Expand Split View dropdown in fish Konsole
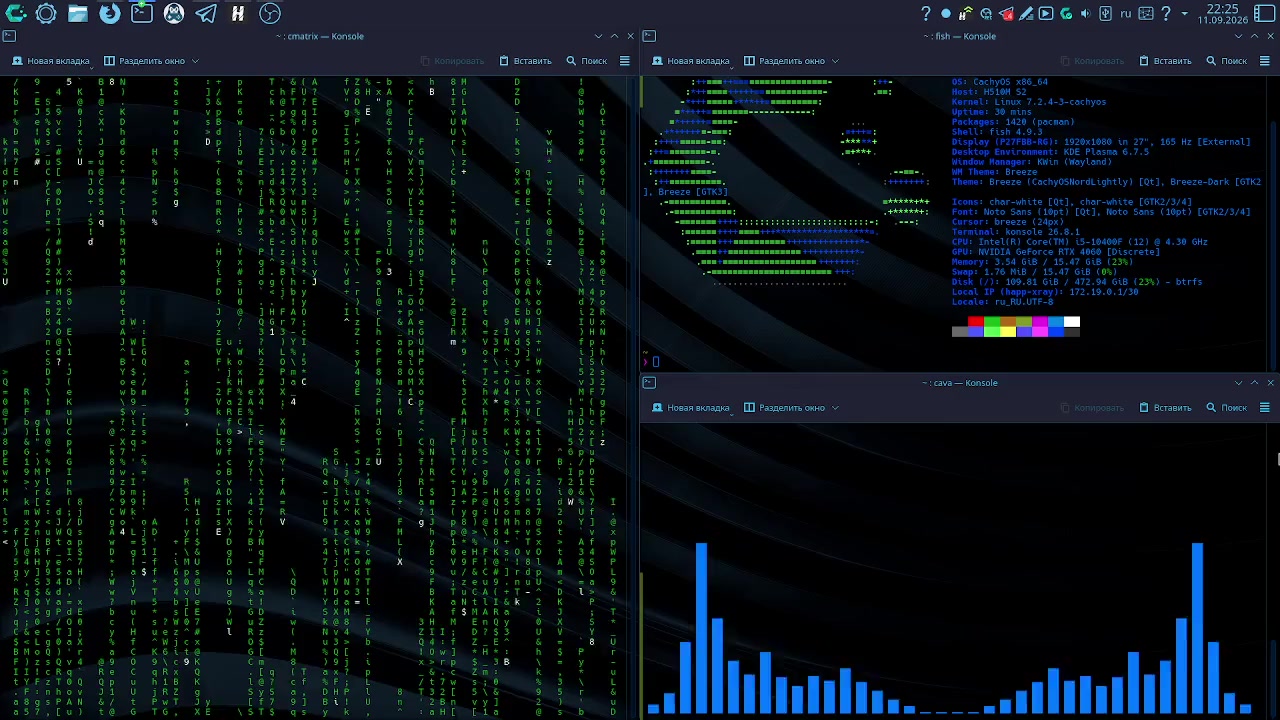This screenshot has width=1280, height=720. pyautogui.click(x=791, y=61)
